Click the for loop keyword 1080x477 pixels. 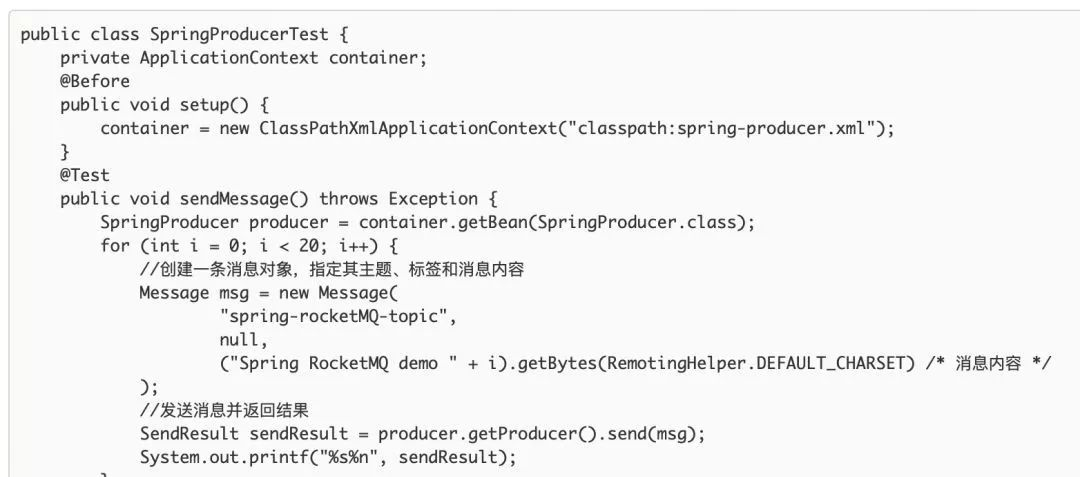coord(114,246)
